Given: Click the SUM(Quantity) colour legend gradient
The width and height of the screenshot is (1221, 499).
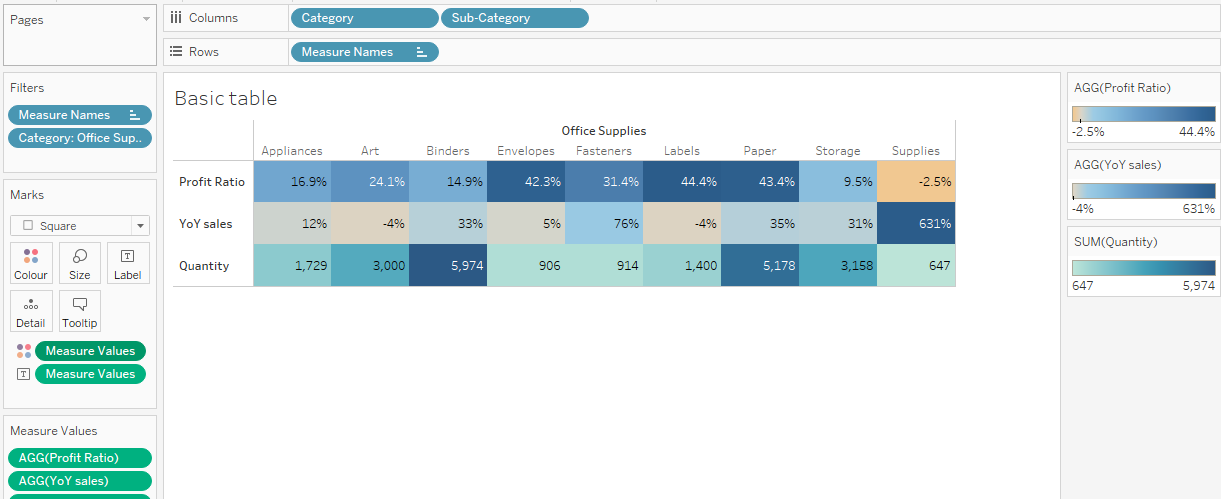Looking at the screenshot, I should (x=1143, y=268).
